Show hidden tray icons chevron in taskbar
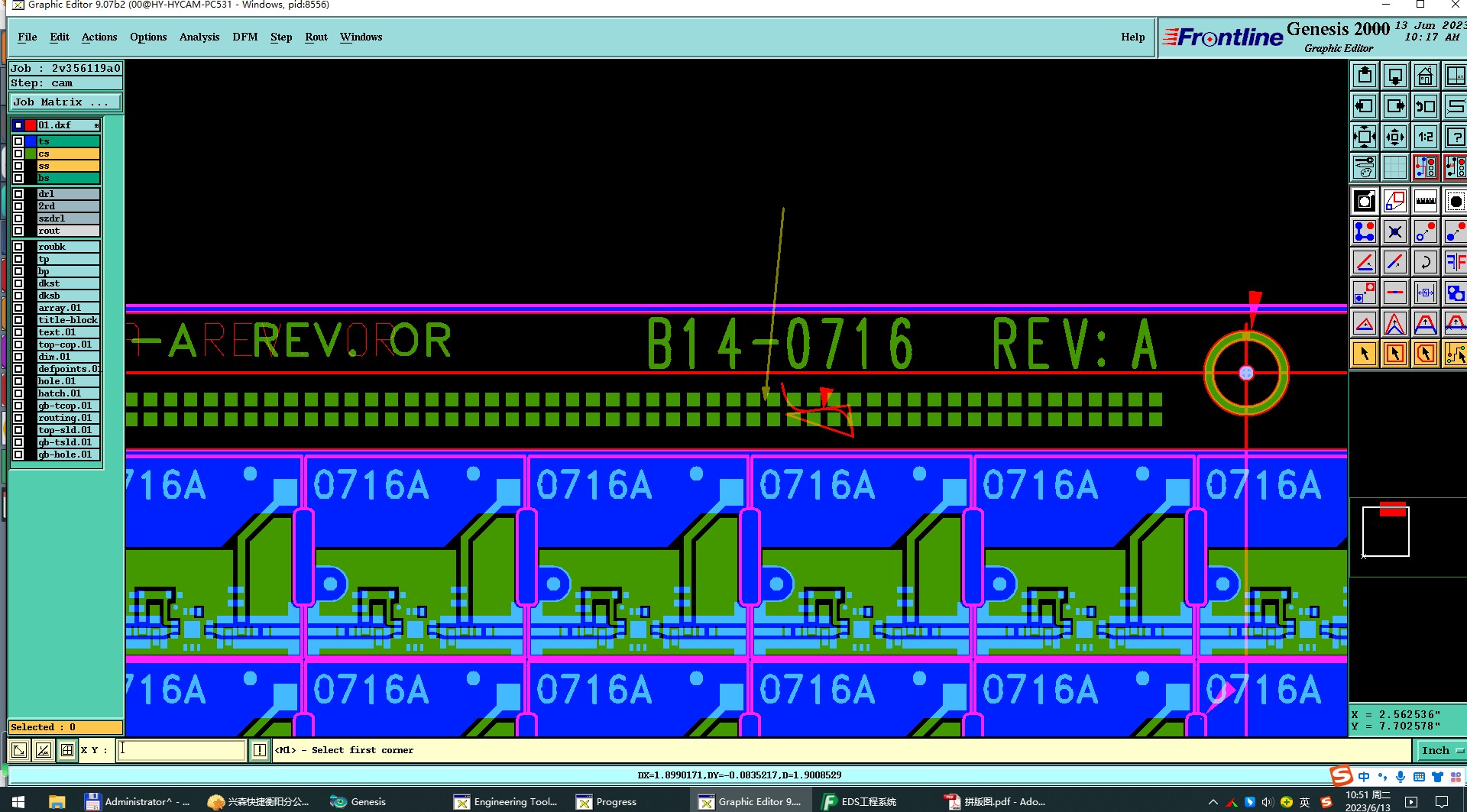The width and height of the screenshot is (1467, 812). 1213,802
